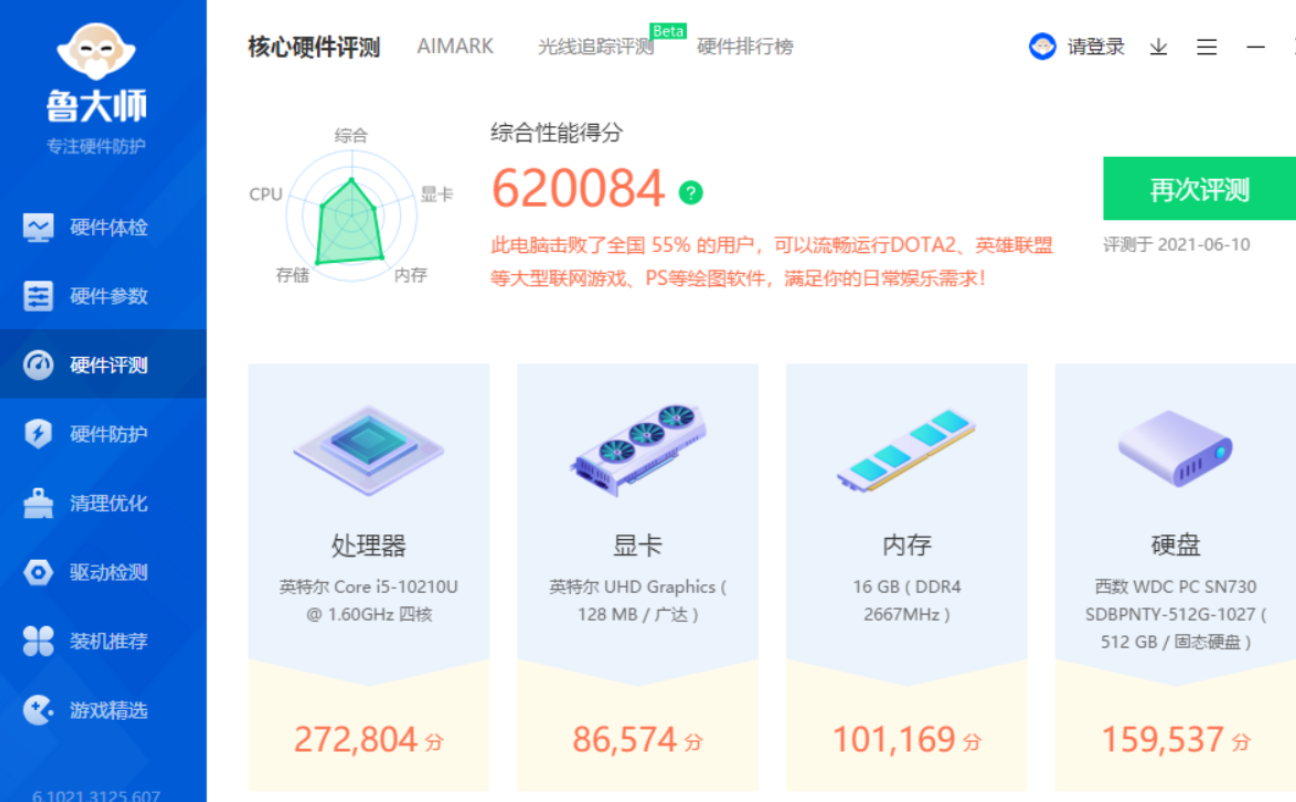Image resolution: width=1296 pixels, height=802 pixels.
Task: Click 16 GB DDR4 memory description
Action: tap(907, 600)
